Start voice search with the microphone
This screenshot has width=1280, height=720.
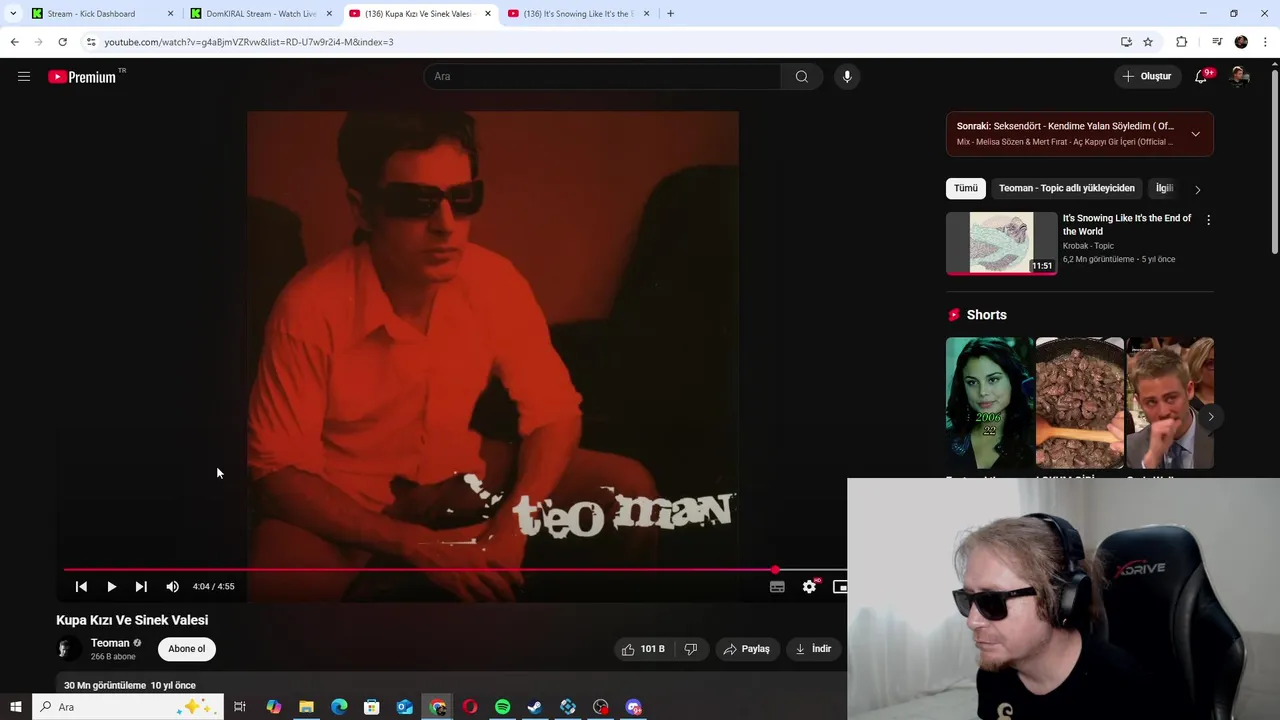pos(847,77)
